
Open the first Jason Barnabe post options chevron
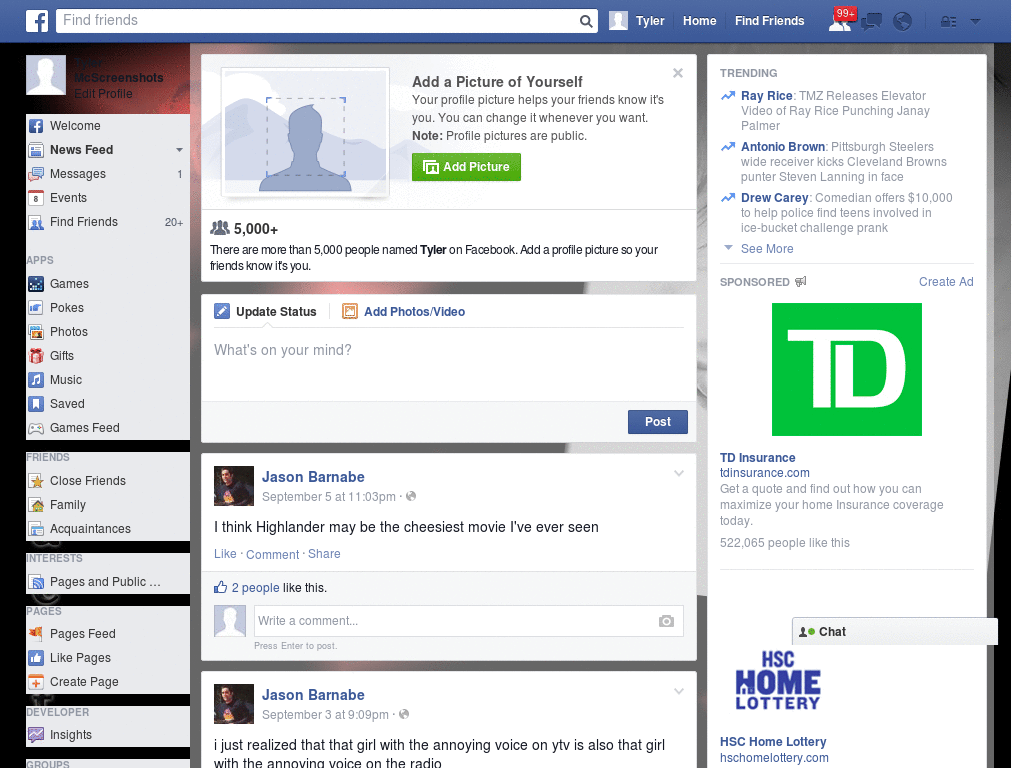coord(679,473)
